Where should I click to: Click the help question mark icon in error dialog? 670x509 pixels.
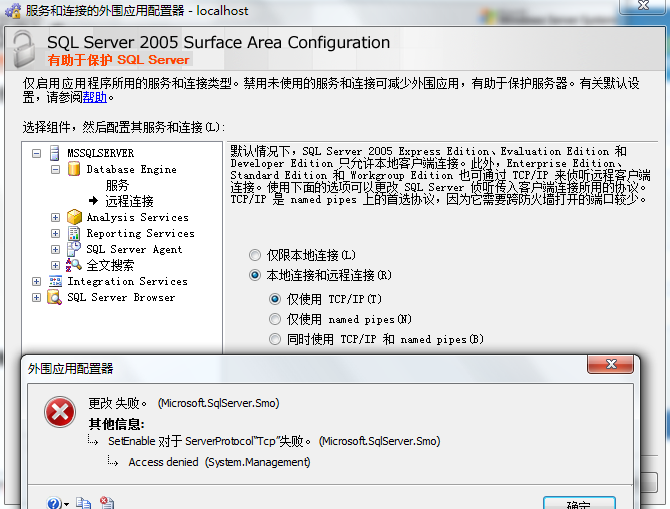click(54, 503)
